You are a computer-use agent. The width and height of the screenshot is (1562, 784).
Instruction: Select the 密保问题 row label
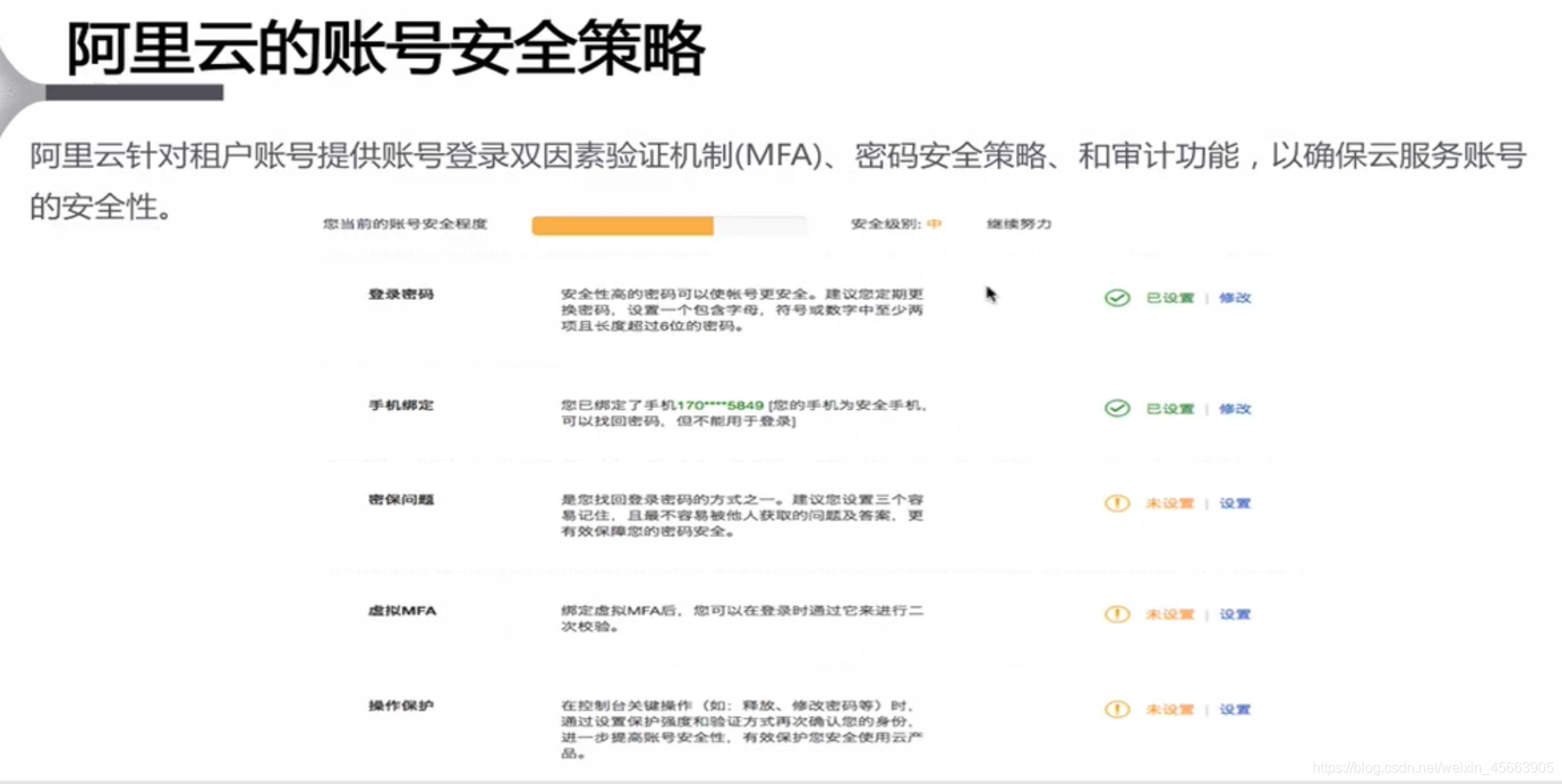pos(401,500)
